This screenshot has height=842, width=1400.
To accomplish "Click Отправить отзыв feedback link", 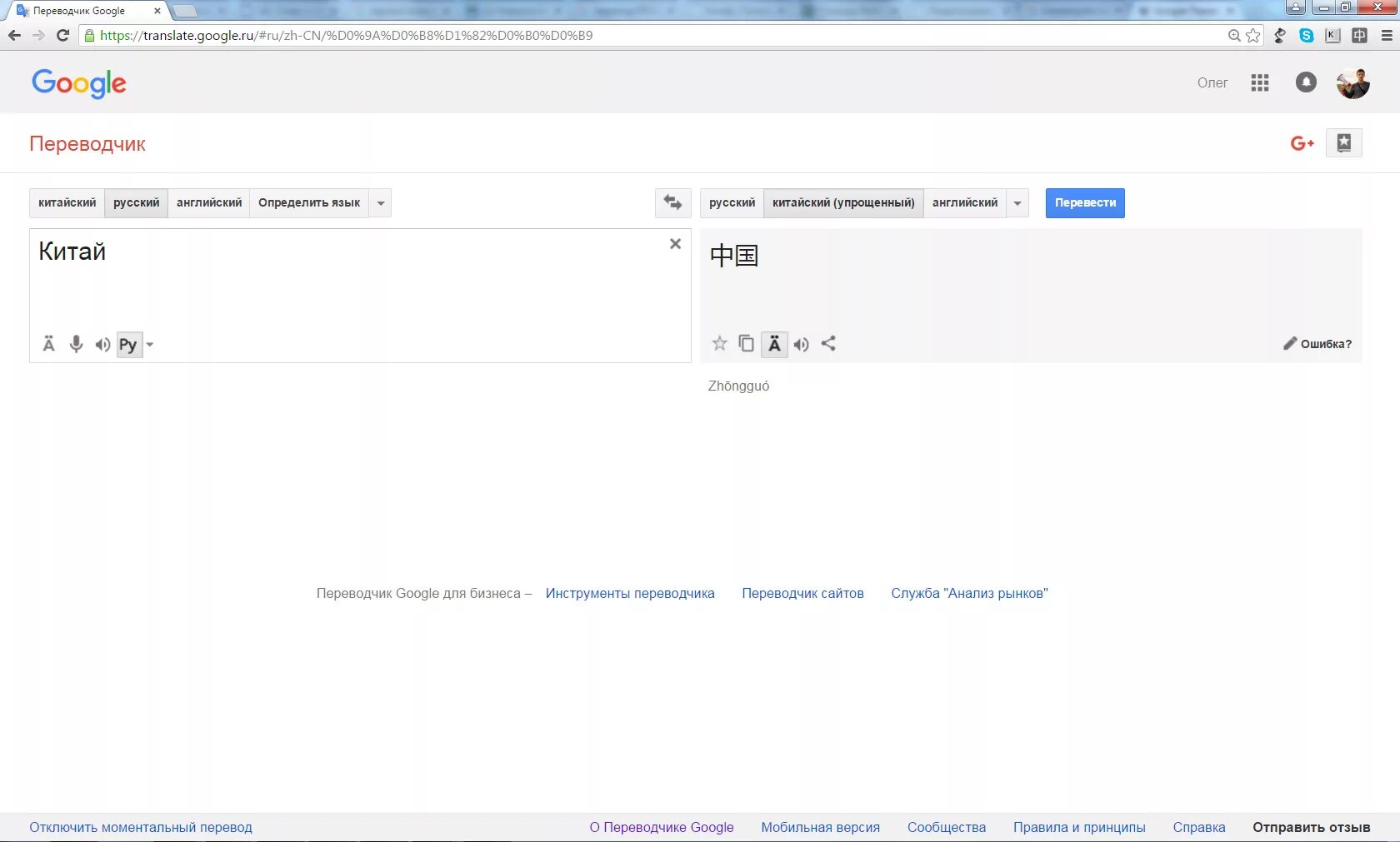I will (x=1312, y=827).
